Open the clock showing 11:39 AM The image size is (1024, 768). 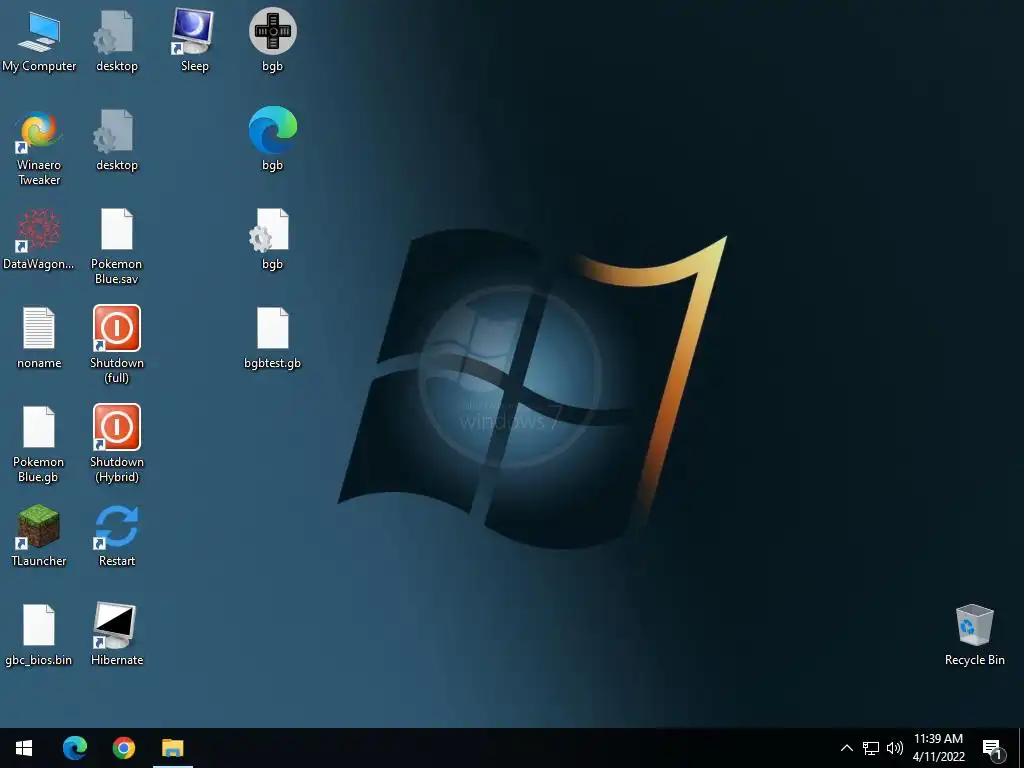[938, 748]
